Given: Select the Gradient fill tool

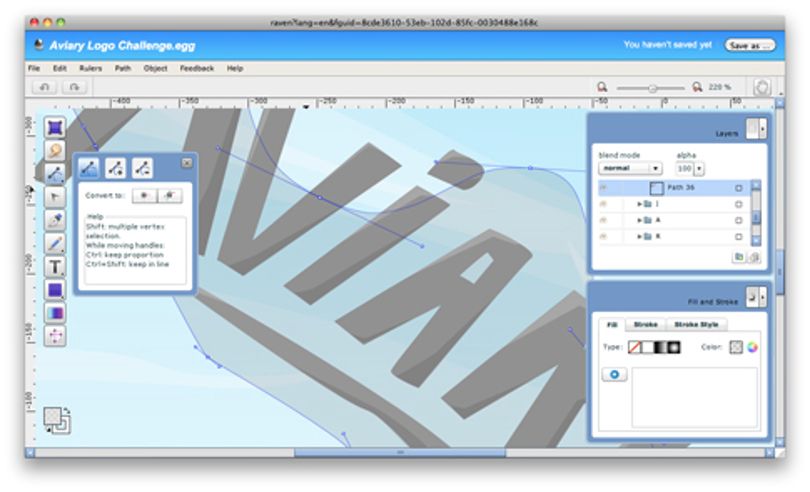Looking at the screenshot, I should 55,313.
